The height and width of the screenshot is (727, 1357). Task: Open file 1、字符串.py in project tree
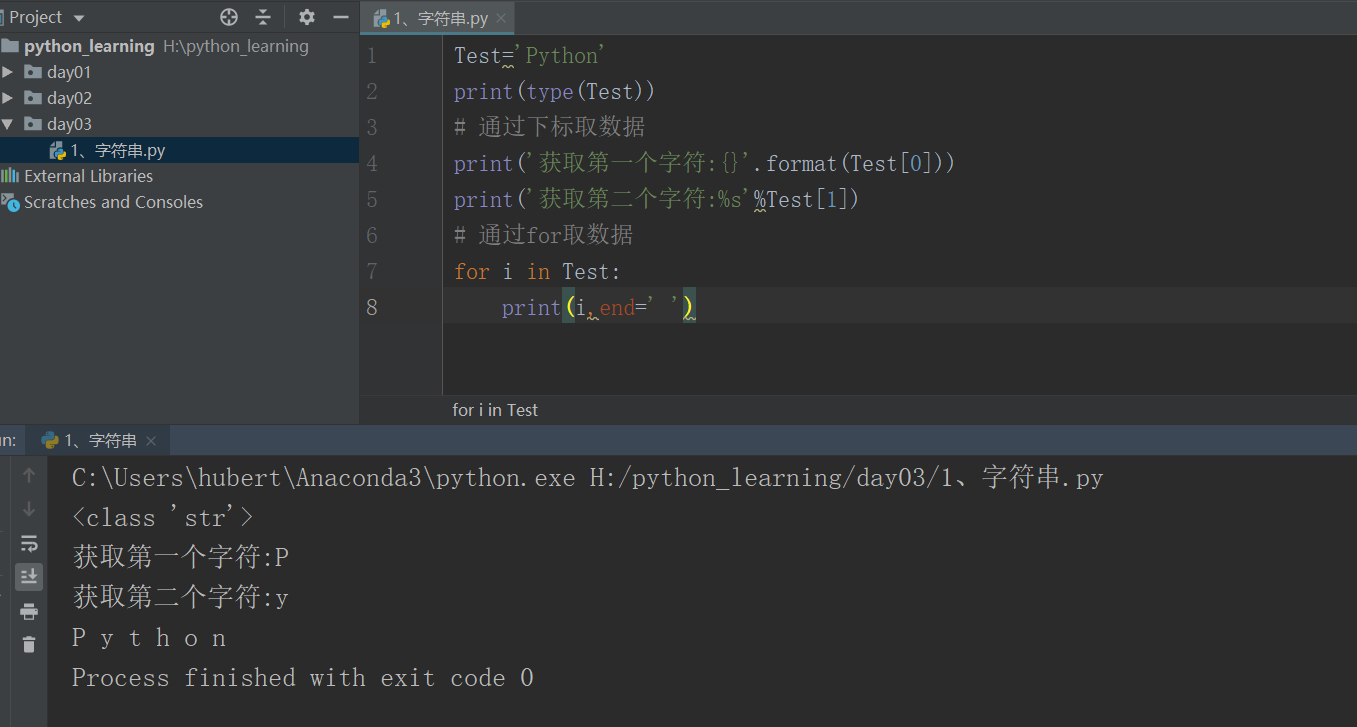(179, 150)
